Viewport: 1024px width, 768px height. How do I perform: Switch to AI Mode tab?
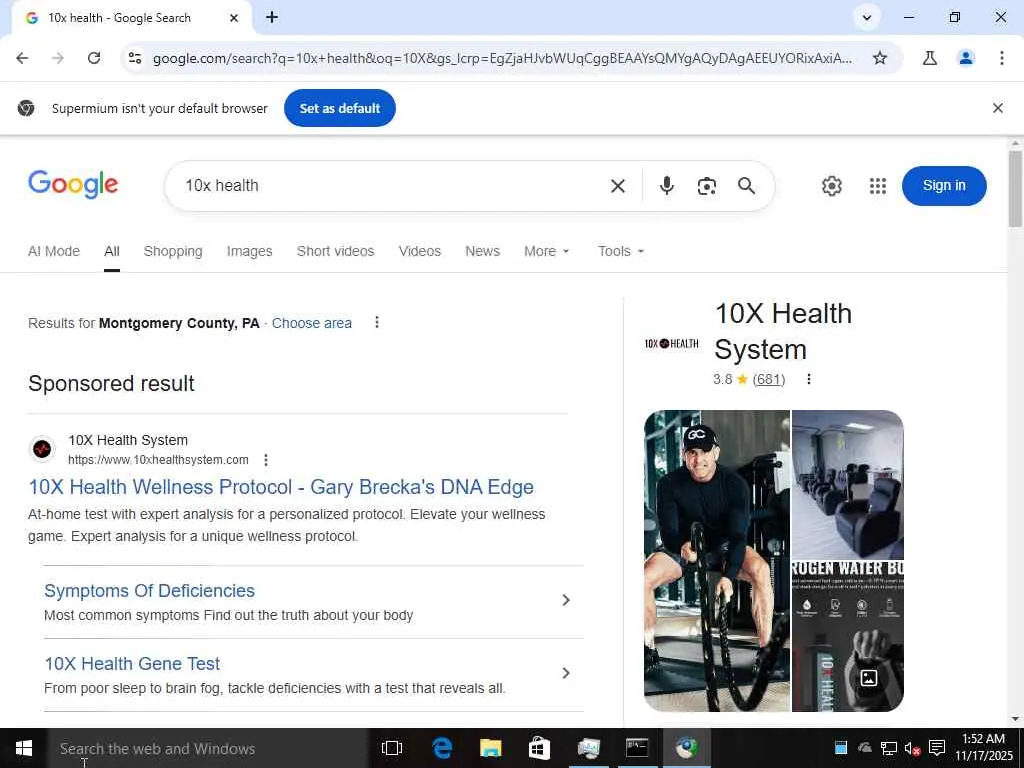click(54, 251)
